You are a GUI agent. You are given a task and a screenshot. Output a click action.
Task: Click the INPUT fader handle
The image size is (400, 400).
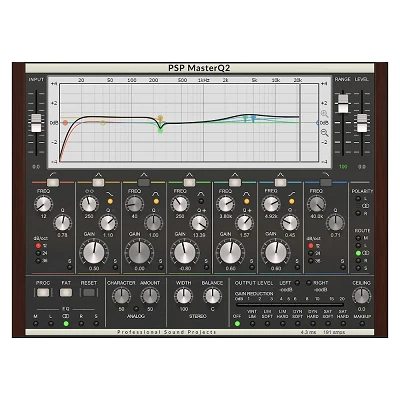[36, 123]
